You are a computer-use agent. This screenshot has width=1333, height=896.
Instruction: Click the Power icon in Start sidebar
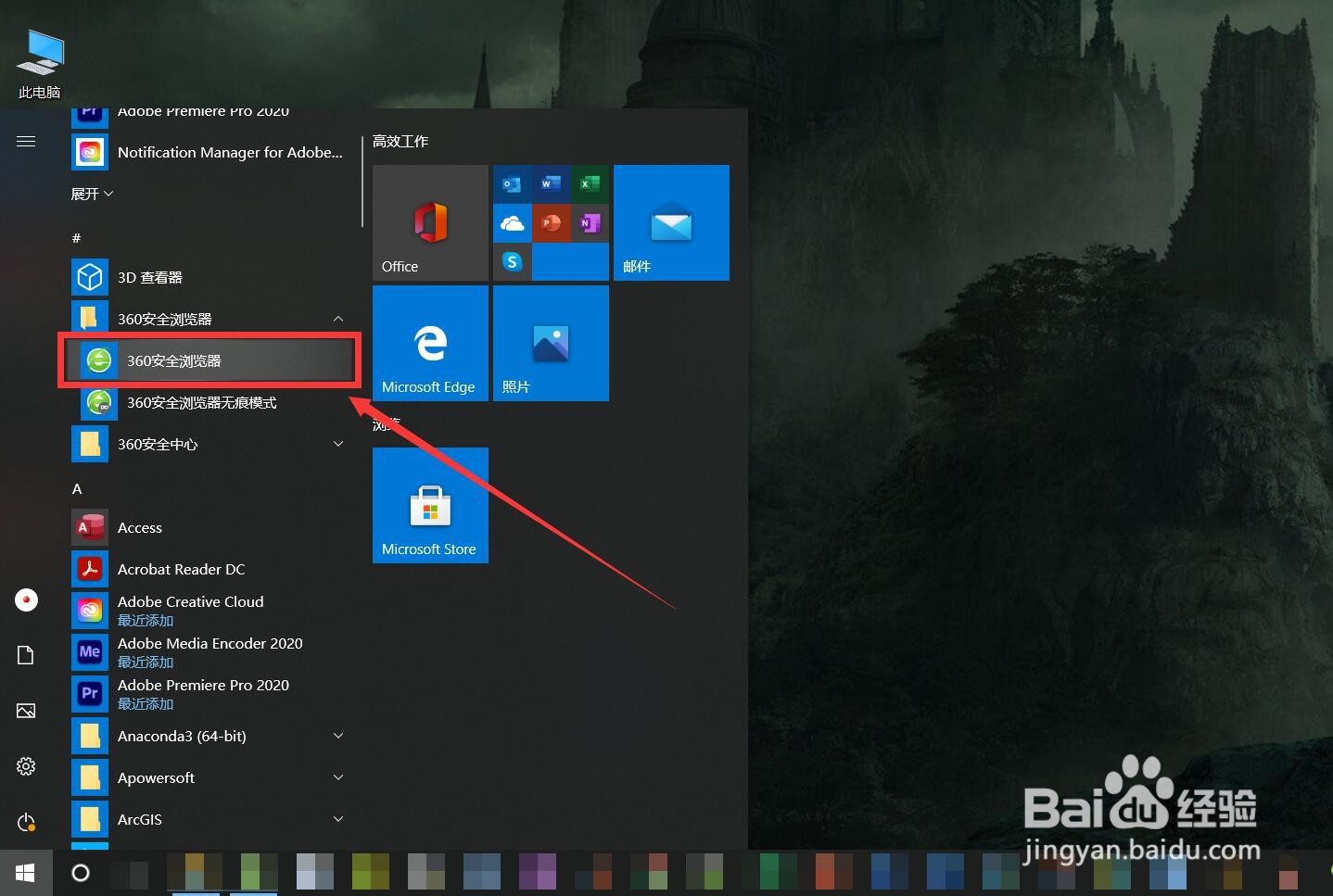tap(26, 822)
